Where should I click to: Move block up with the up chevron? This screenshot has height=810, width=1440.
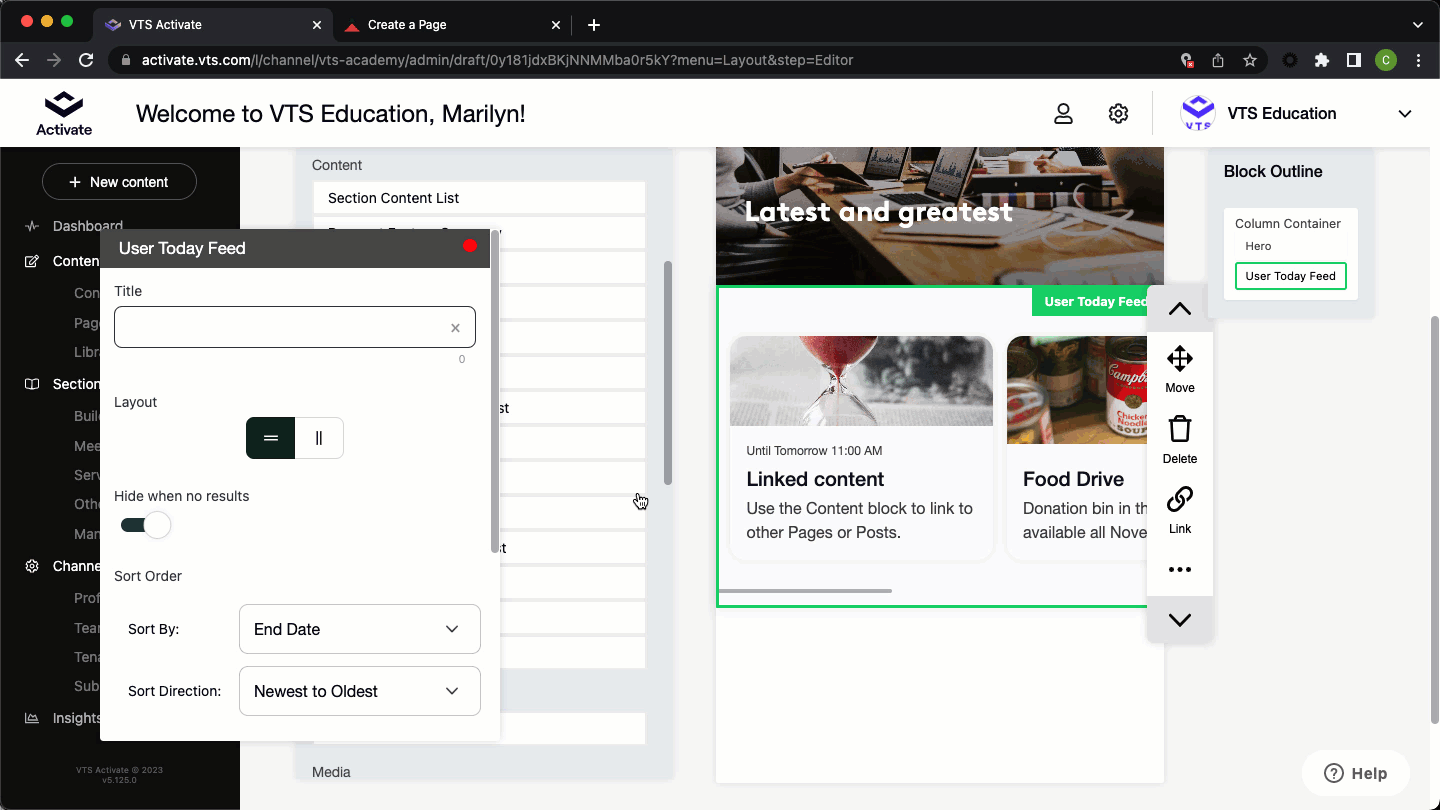(1180, 309)
